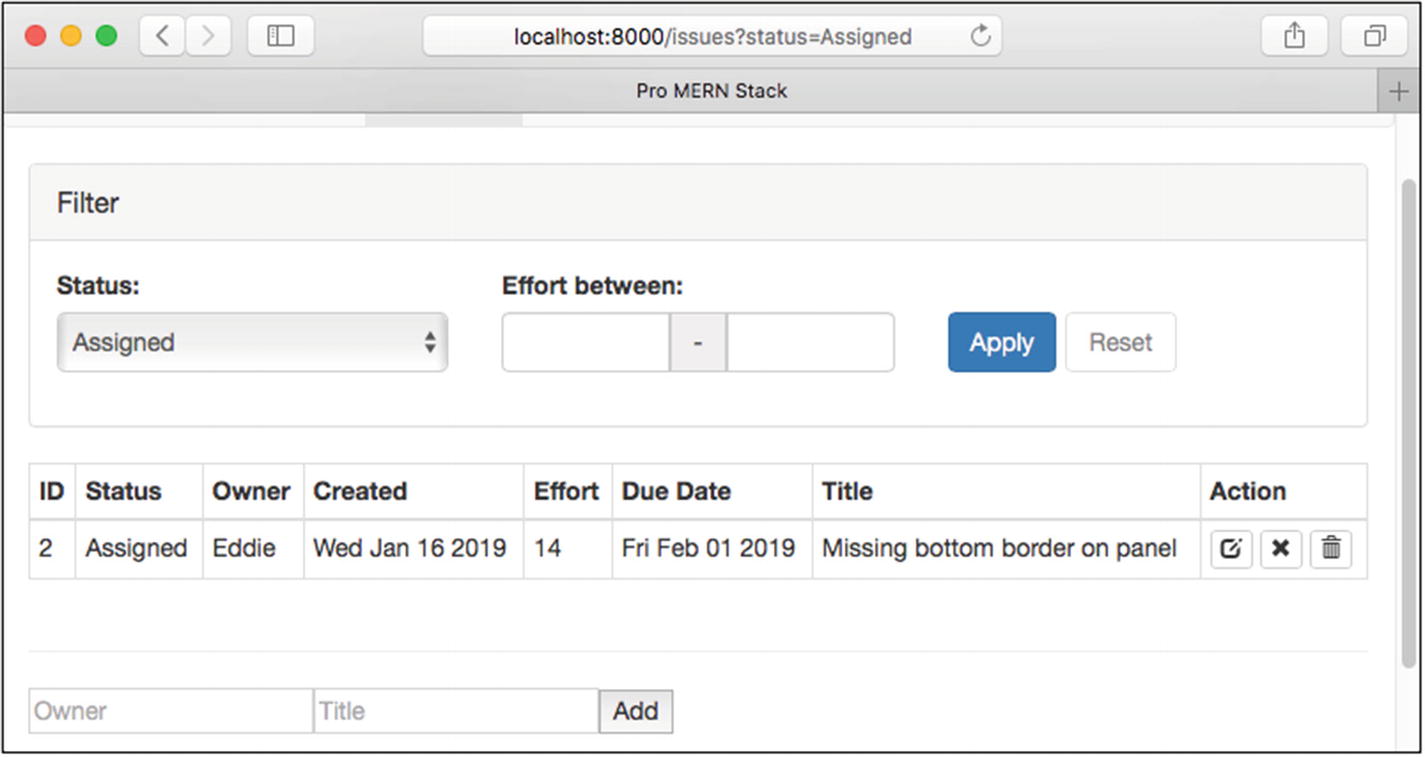Show all tabs overview icon

pyautogui.click(x=1374, y=37)
